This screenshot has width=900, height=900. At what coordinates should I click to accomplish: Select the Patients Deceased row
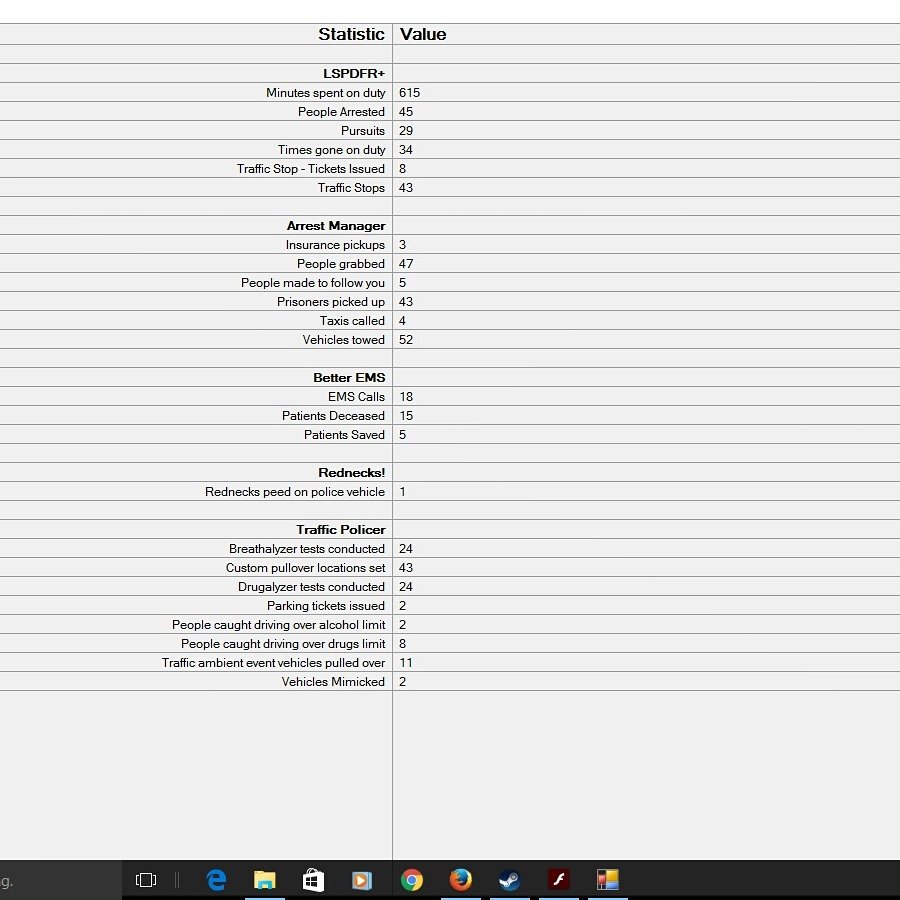(x=333, y=416)
